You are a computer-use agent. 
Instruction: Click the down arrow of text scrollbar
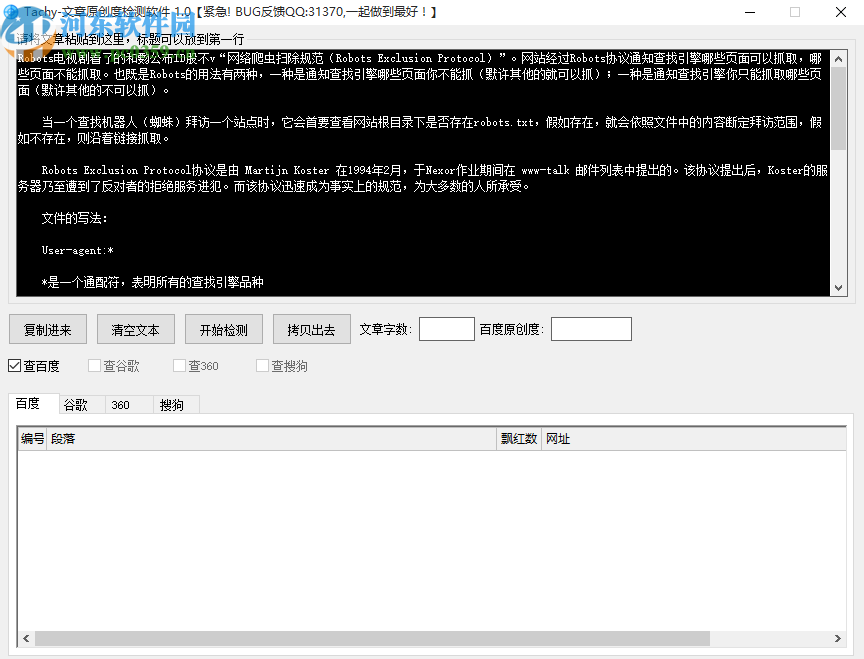[838, 287]
